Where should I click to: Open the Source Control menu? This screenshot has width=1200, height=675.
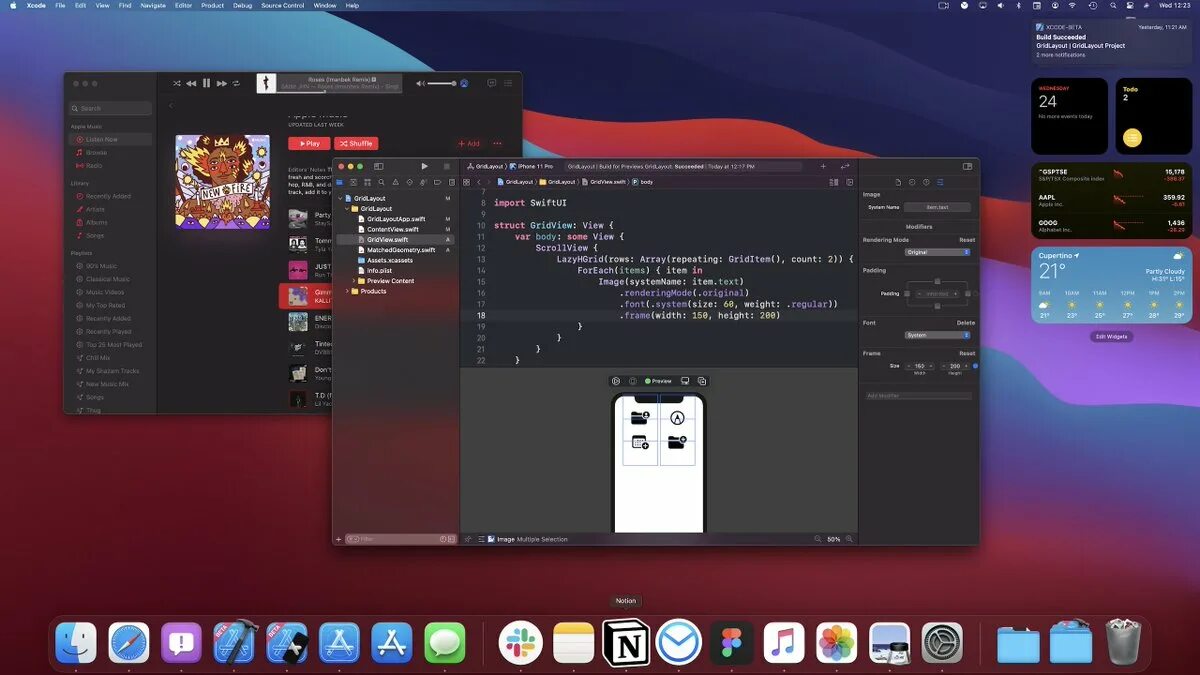(283, 5)
